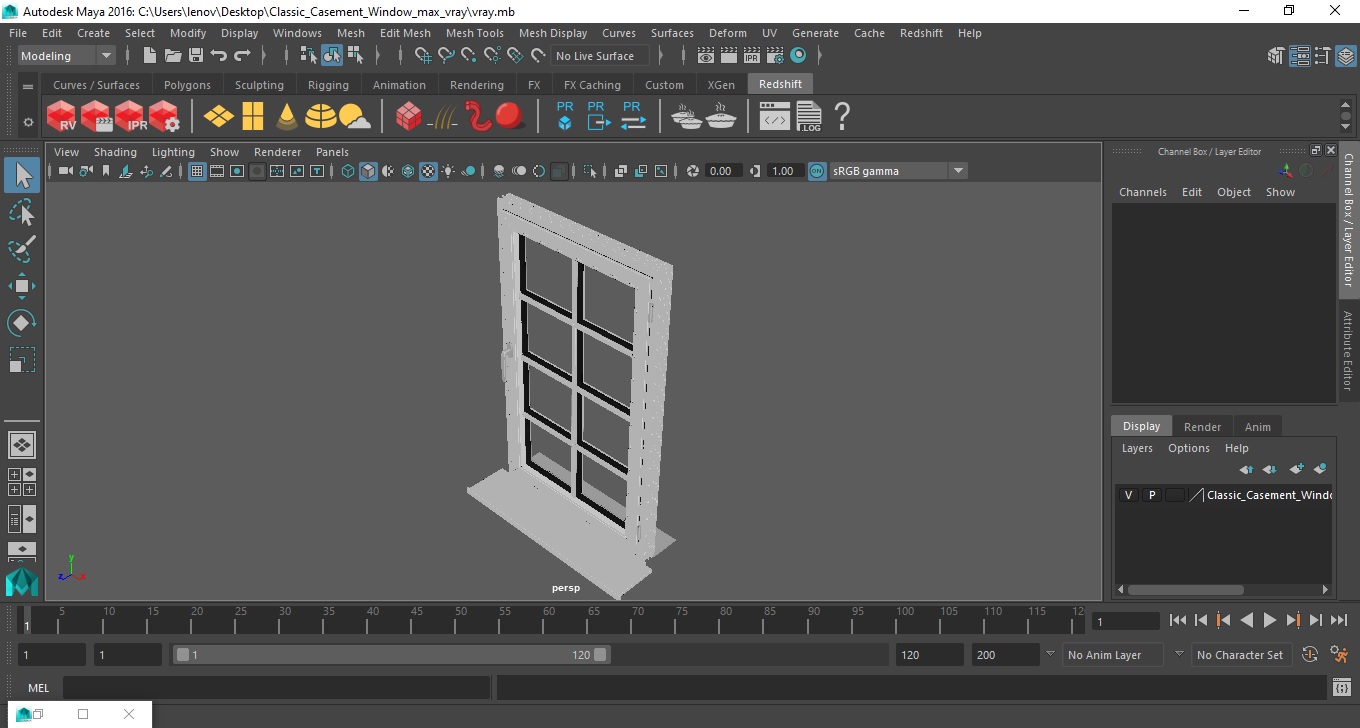Toggle layer visibility V box
Viewport: 1360px width, 728px height.
(x=1129, y=495)
